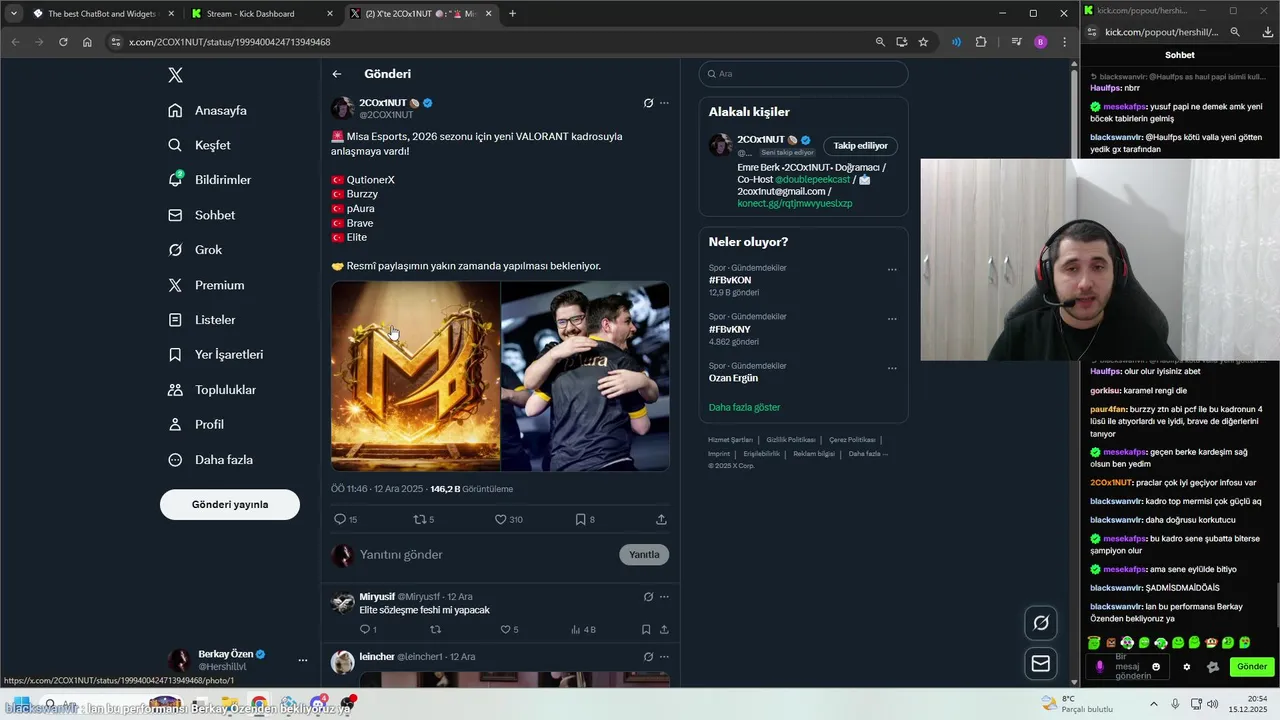
Task: Open Chrome extensions puzzle icon
Action: (980, 42)
